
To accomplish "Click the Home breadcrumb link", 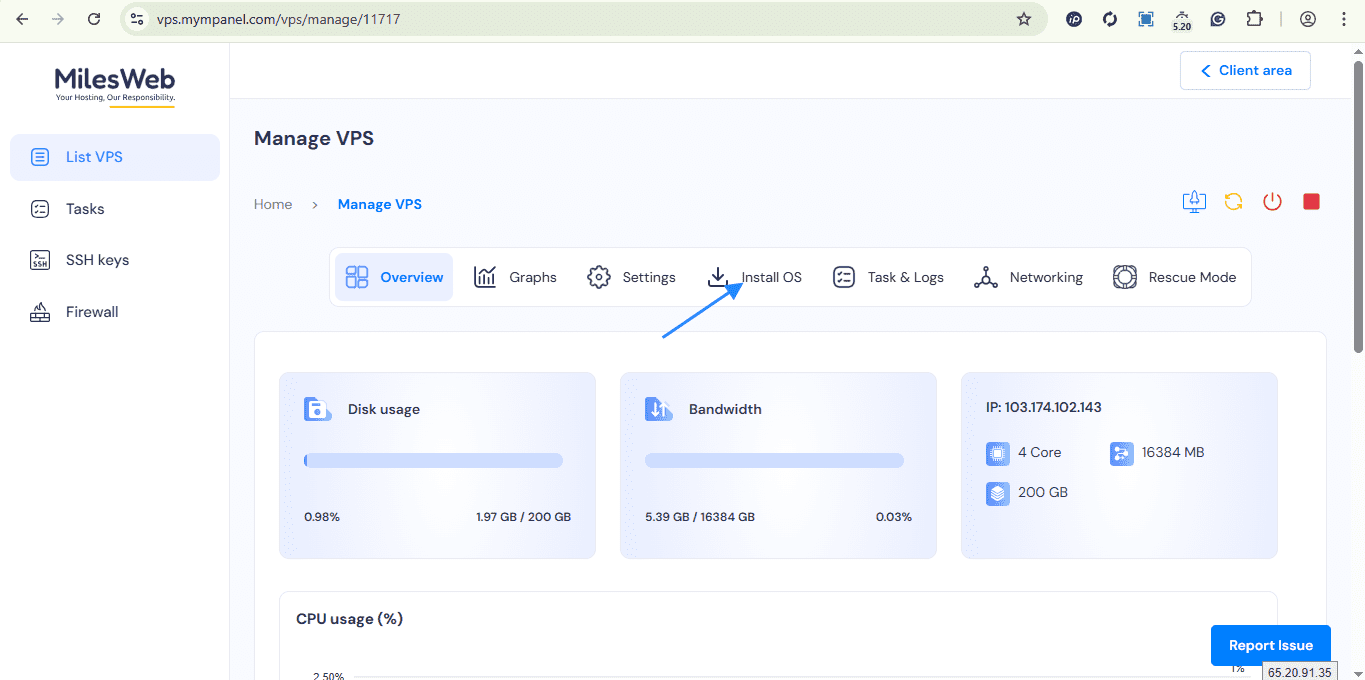I will coord(273,204).
